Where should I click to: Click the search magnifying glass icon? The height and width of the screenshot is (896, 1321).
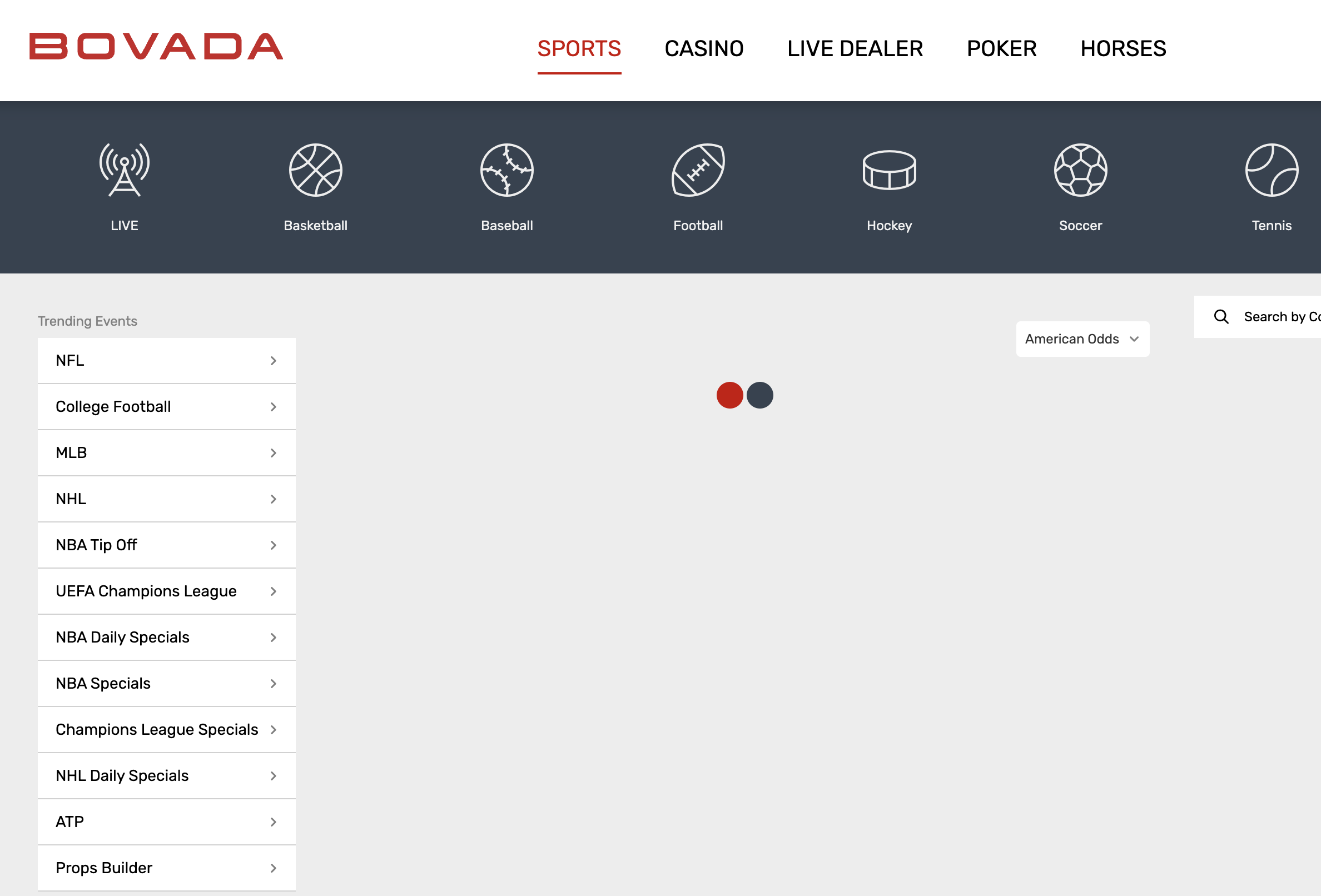click(1221, 316)
